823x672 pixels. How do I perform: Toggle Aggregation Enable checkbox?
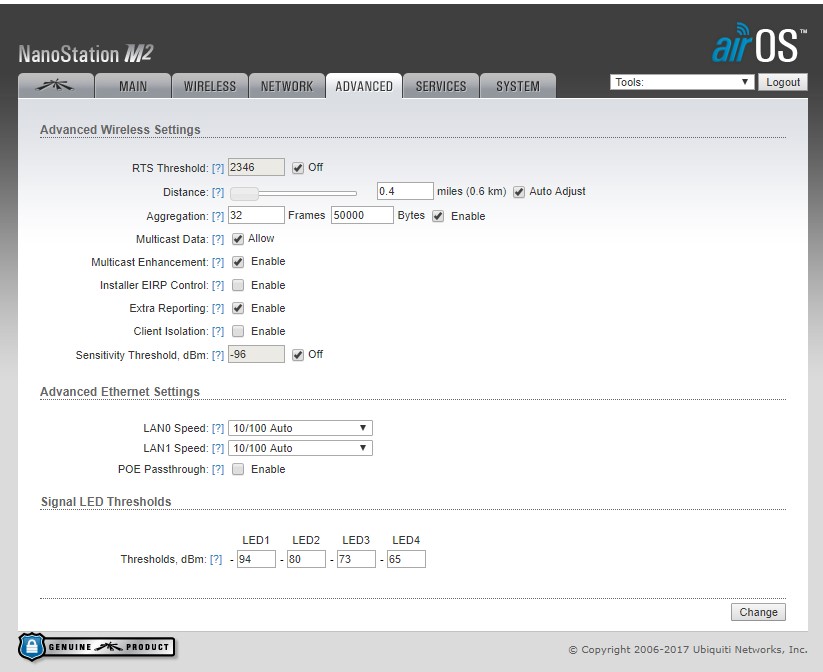click(438, 216)
